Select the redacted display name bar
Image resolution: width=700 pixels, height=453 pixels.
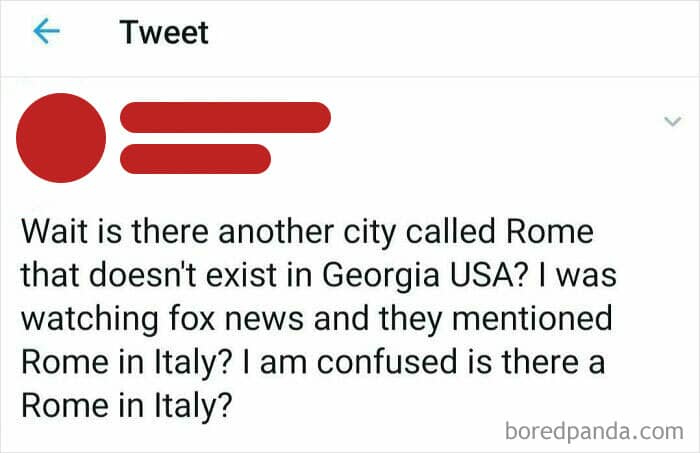tap(225, 117)
